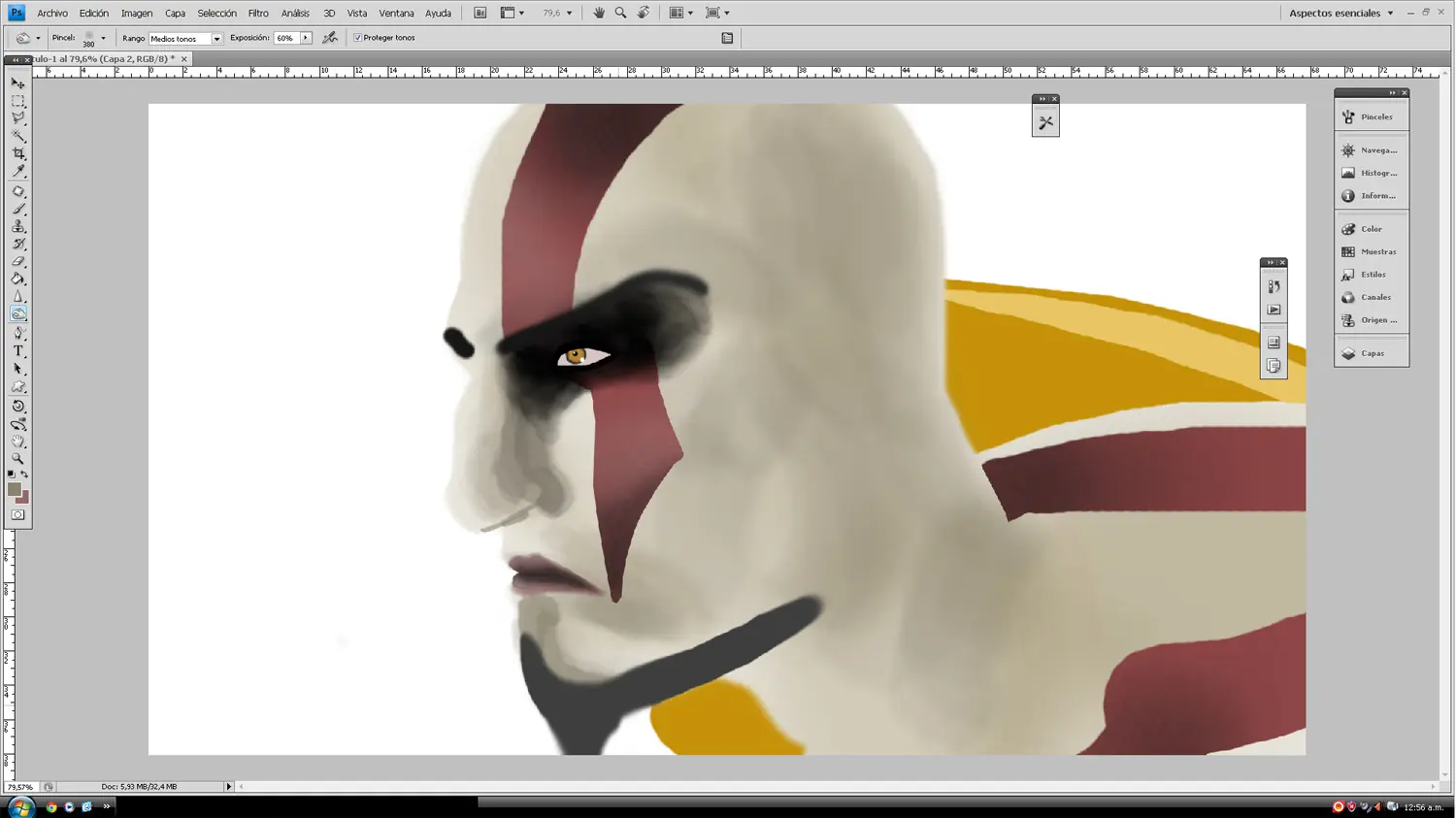Select the History Brush tool

[17, 244]
